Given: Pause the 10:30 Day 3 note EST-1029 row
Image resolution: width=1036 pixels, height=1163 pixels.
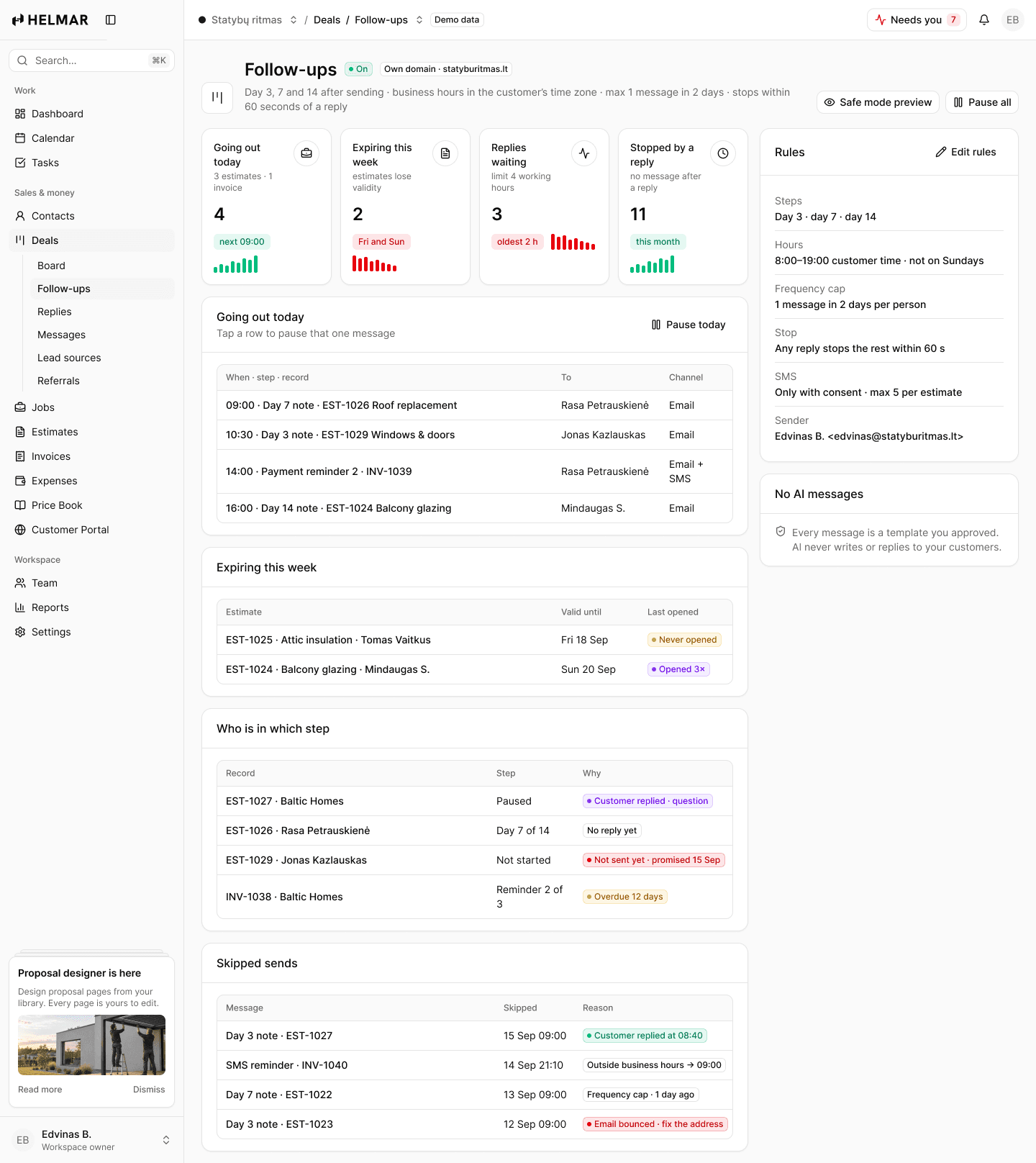Looking at the screenshot, I should point(475,435).
